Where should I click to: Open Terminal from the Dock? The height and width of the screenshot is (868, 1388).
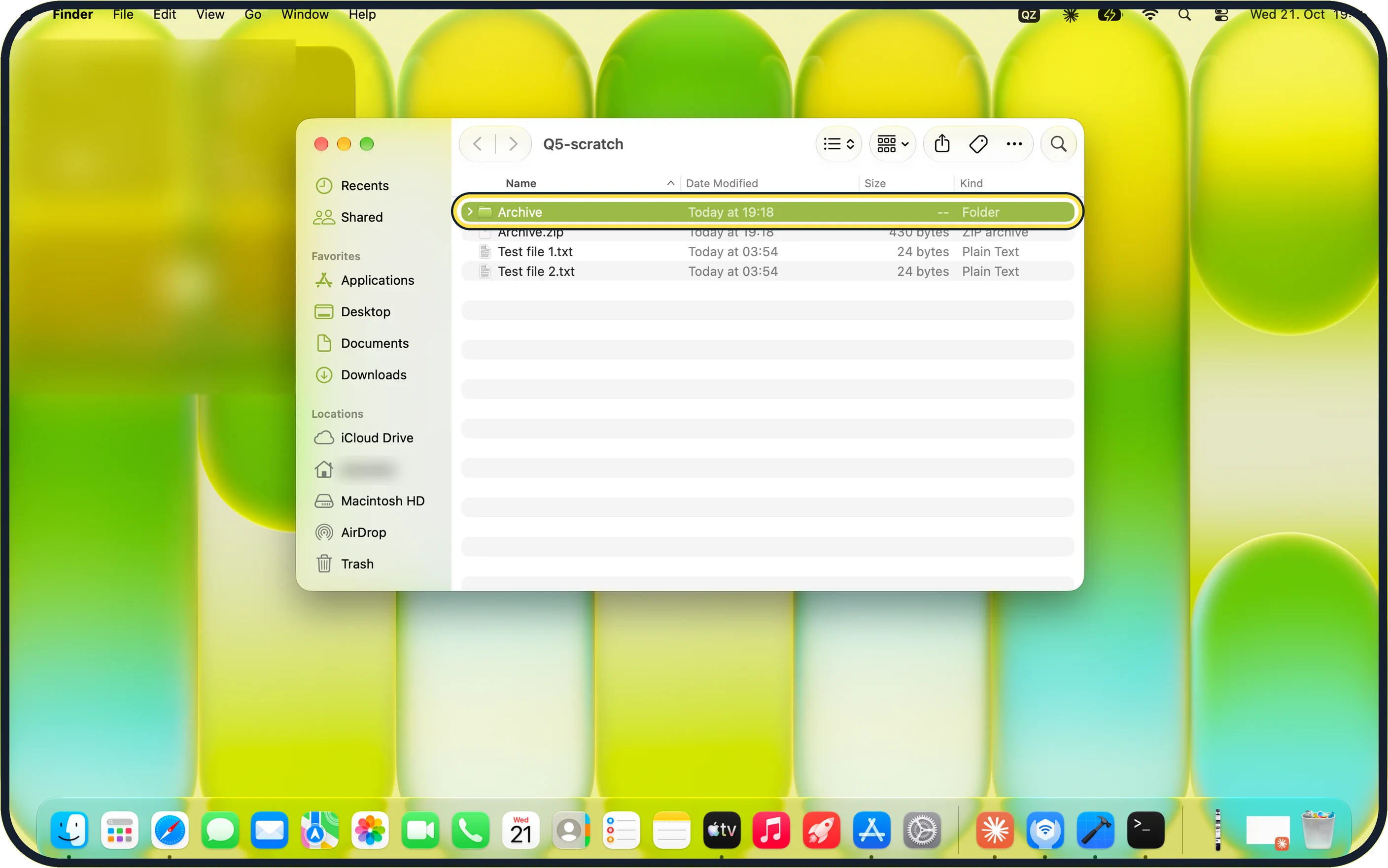point(1145,830)
